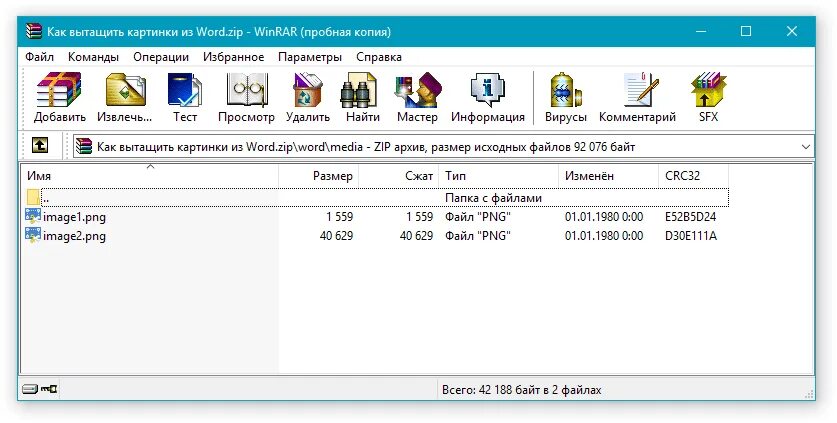
Task: Go up one level with arrow button
Action: [40, 145]
